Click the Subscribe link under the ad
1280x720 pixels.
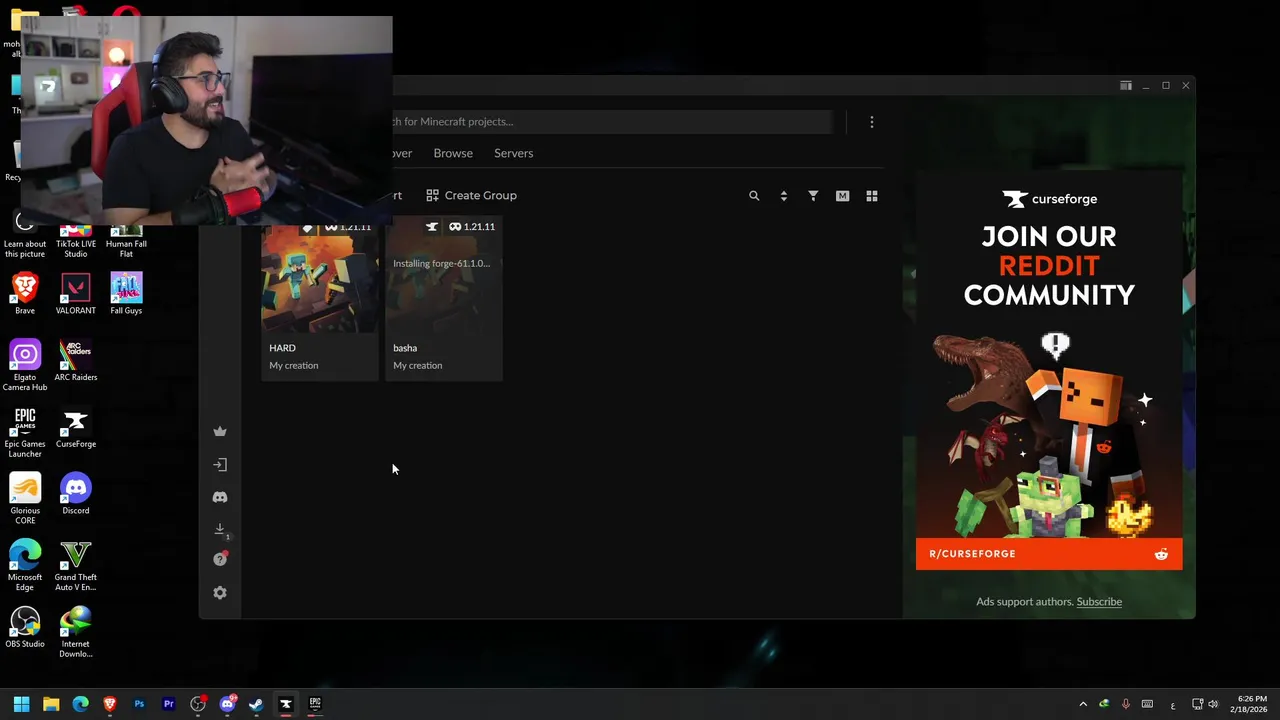coord(1099,602)
